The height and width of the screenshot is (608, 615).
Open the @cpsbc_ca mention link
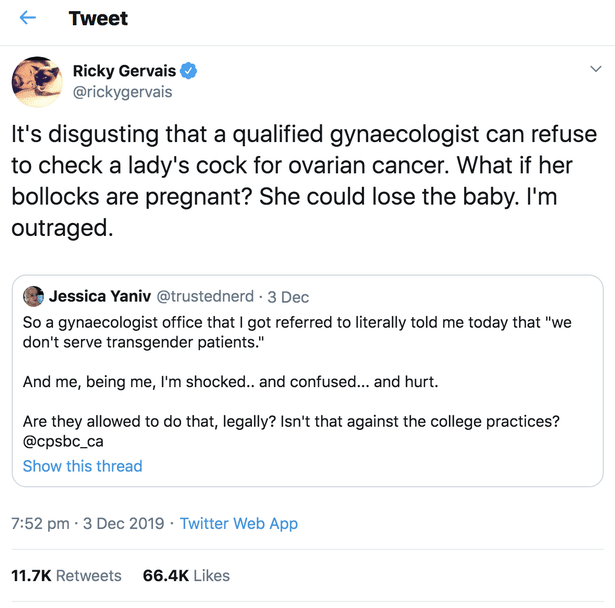(63, 441)
